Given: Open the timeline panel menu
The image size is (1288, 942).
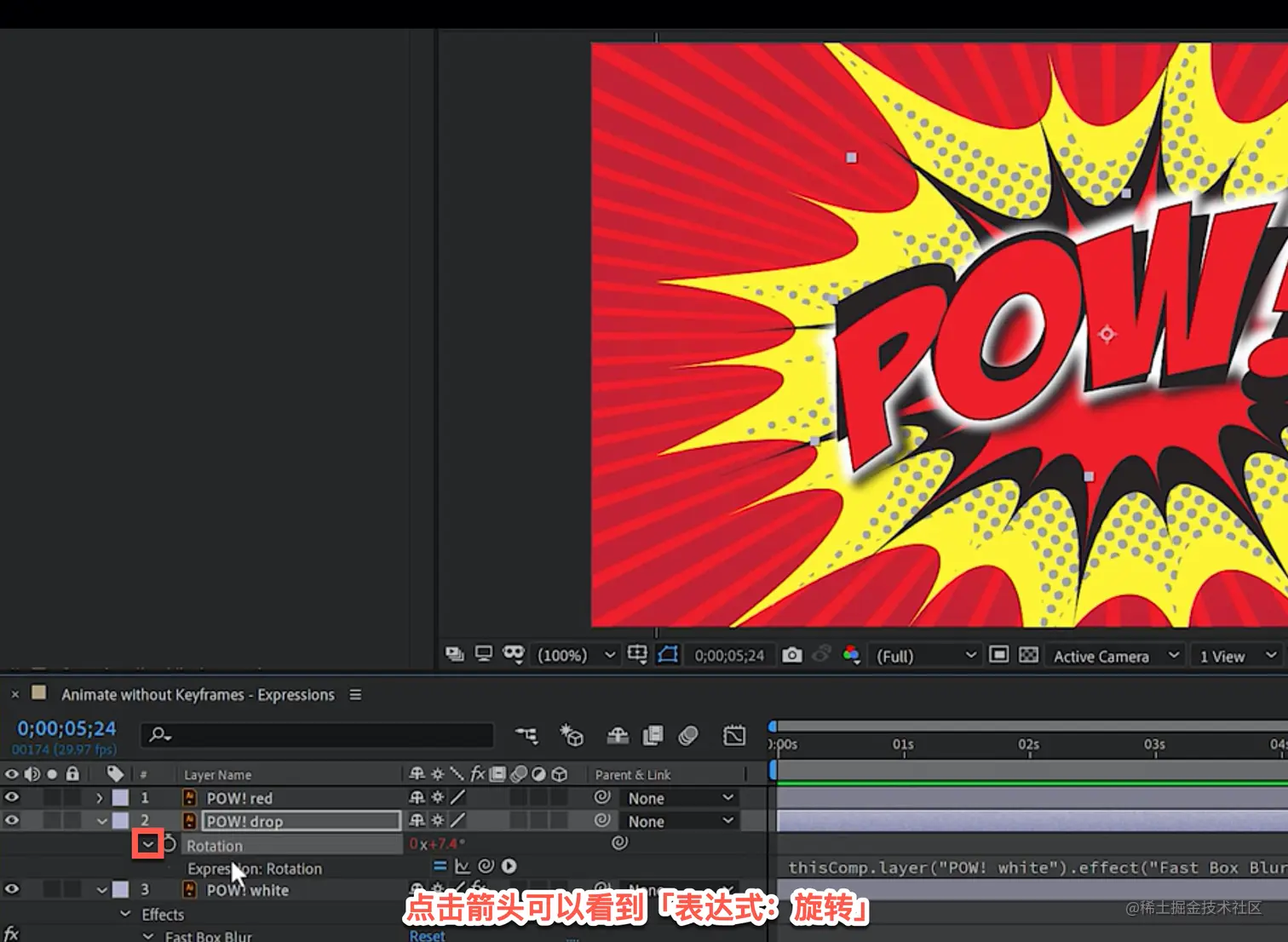Looking at the screenshot, I should [x=355, y=695].
